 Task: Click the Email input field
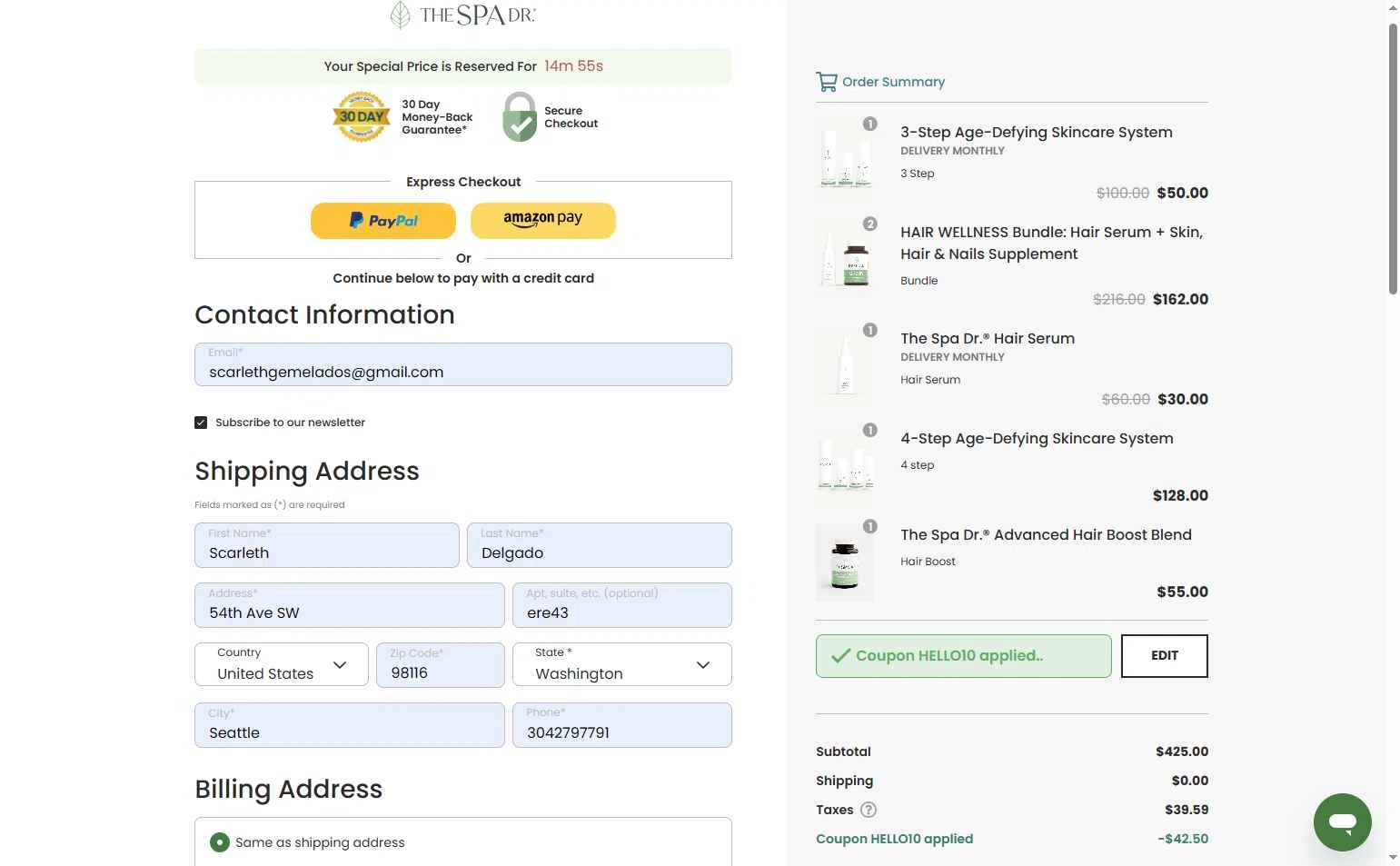tap(463, 364)
